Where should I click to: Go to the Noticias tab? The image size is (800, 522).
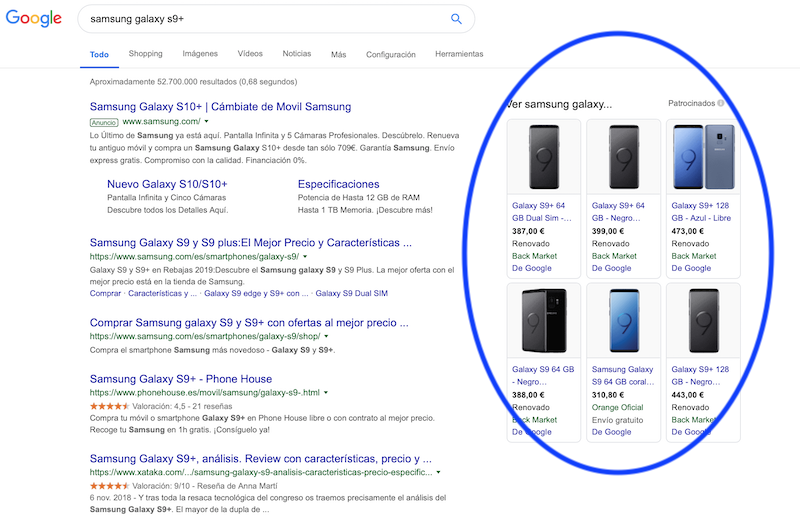pyautogui.click(x=297, y=54)
